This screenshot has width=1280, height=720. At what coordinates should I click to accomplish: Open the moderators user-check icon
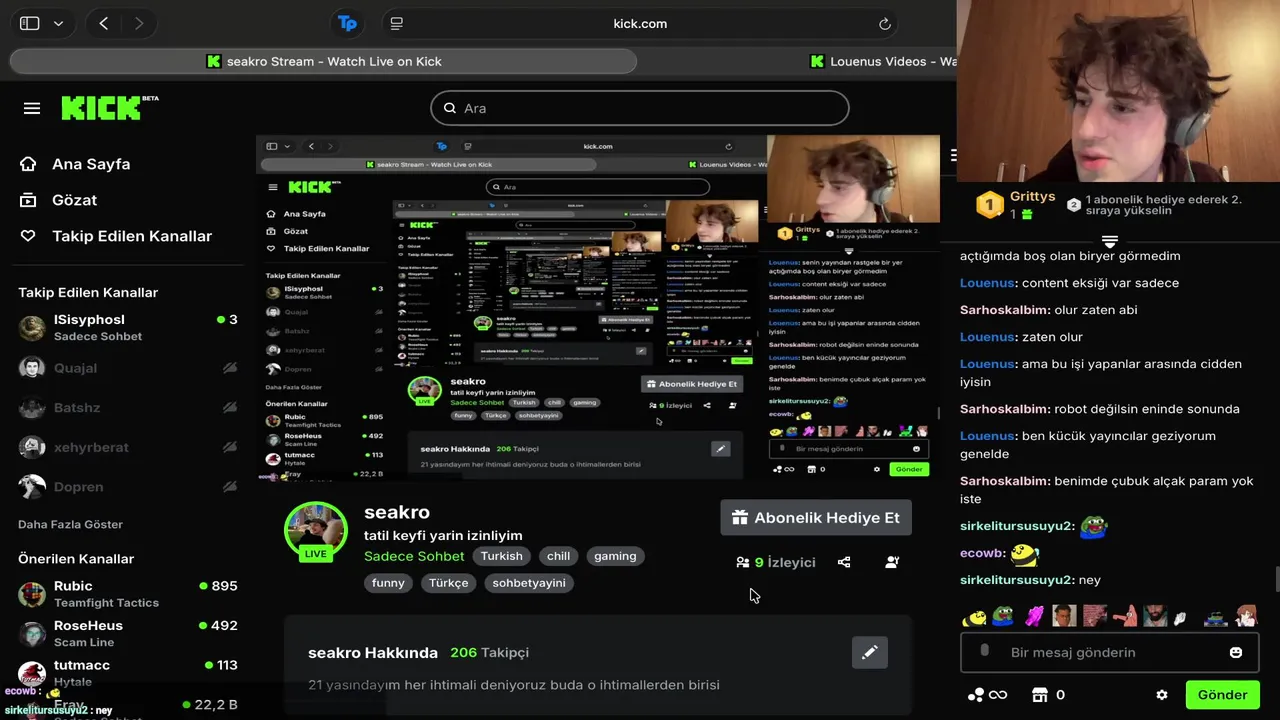pyautogui.click(x=892, y=562)
